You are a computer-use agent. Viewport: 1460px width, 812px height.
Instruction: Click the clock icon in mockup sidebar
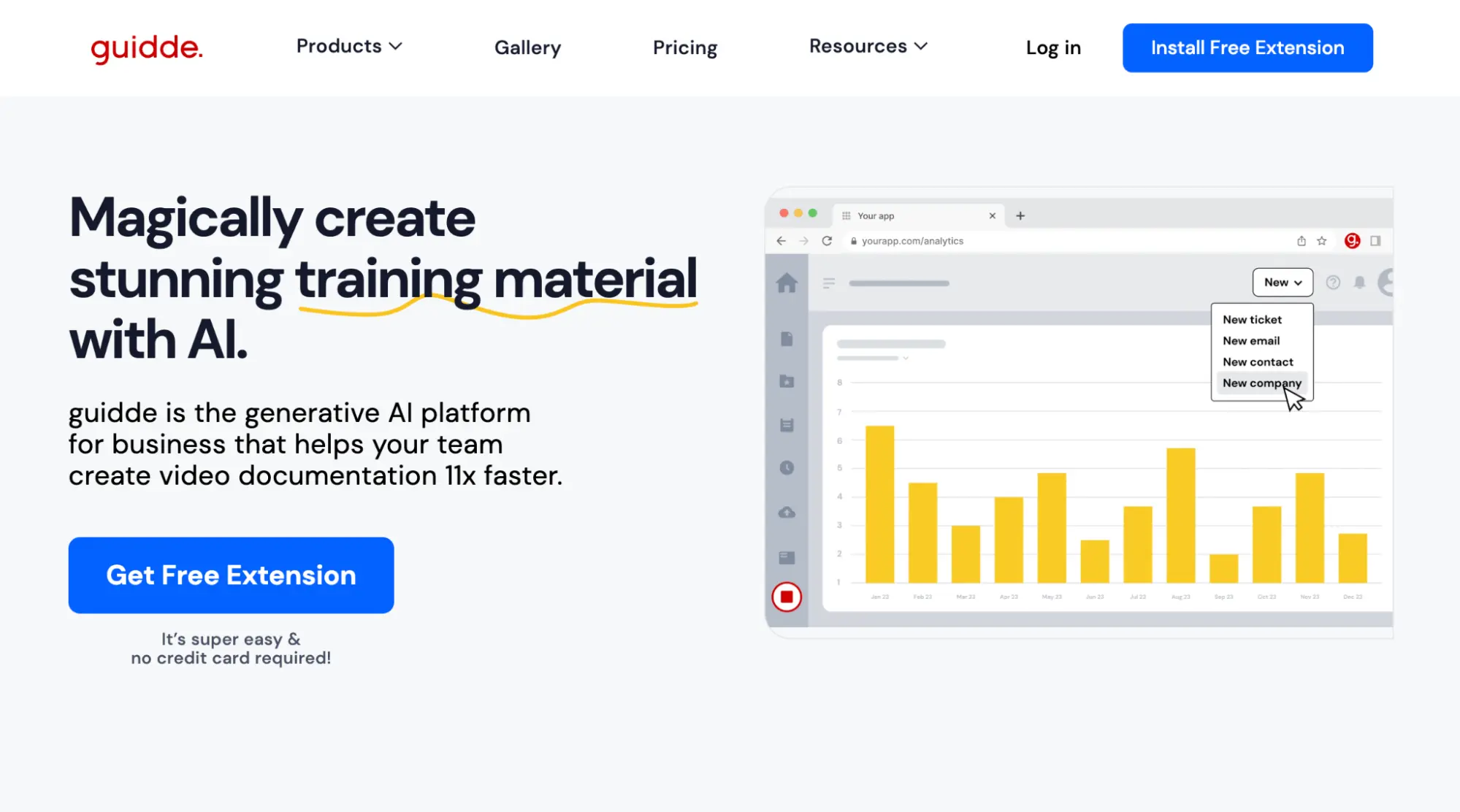pos(787,468)
